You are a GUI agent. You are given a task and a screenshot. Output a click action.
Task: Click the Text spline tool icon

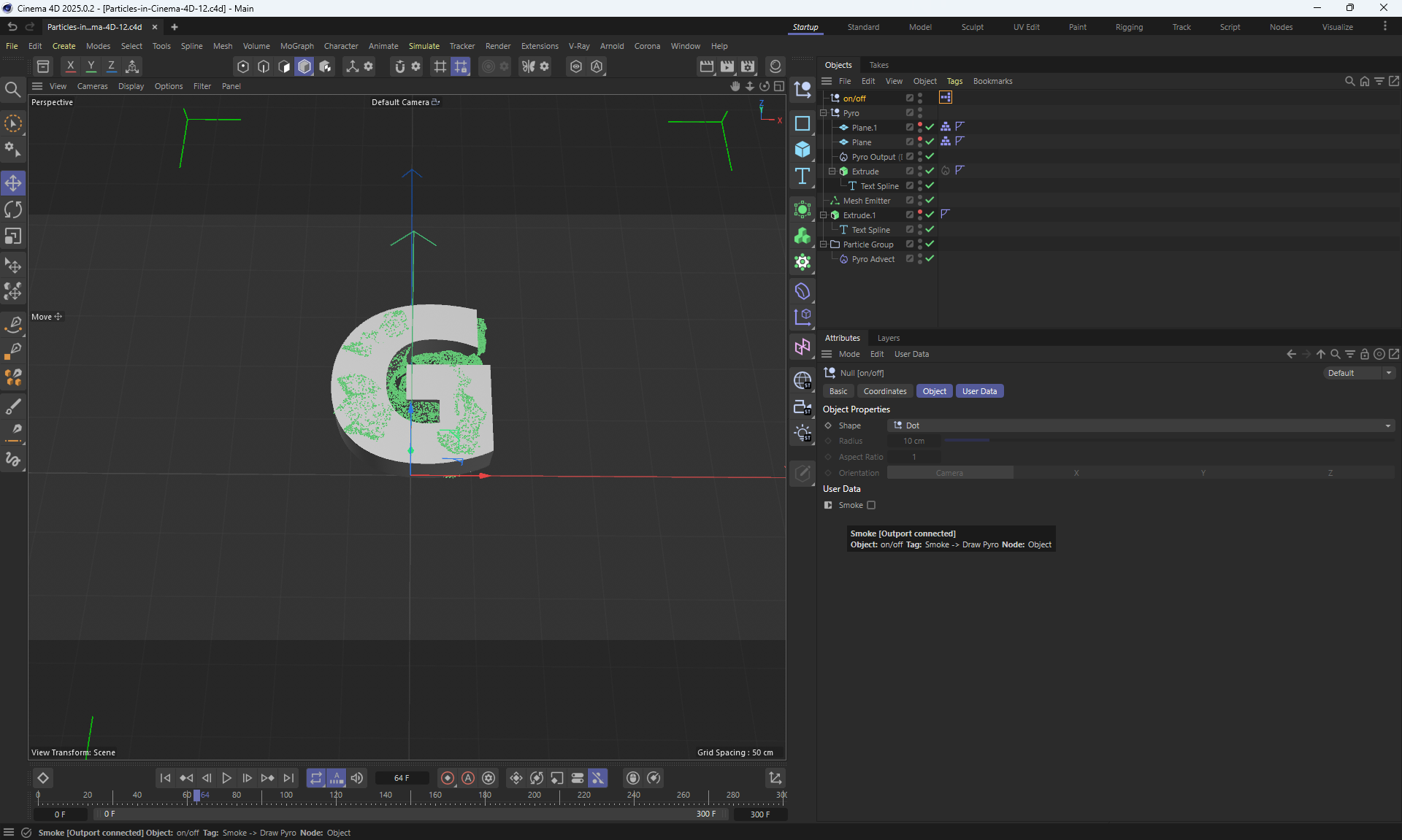(802, 176)
